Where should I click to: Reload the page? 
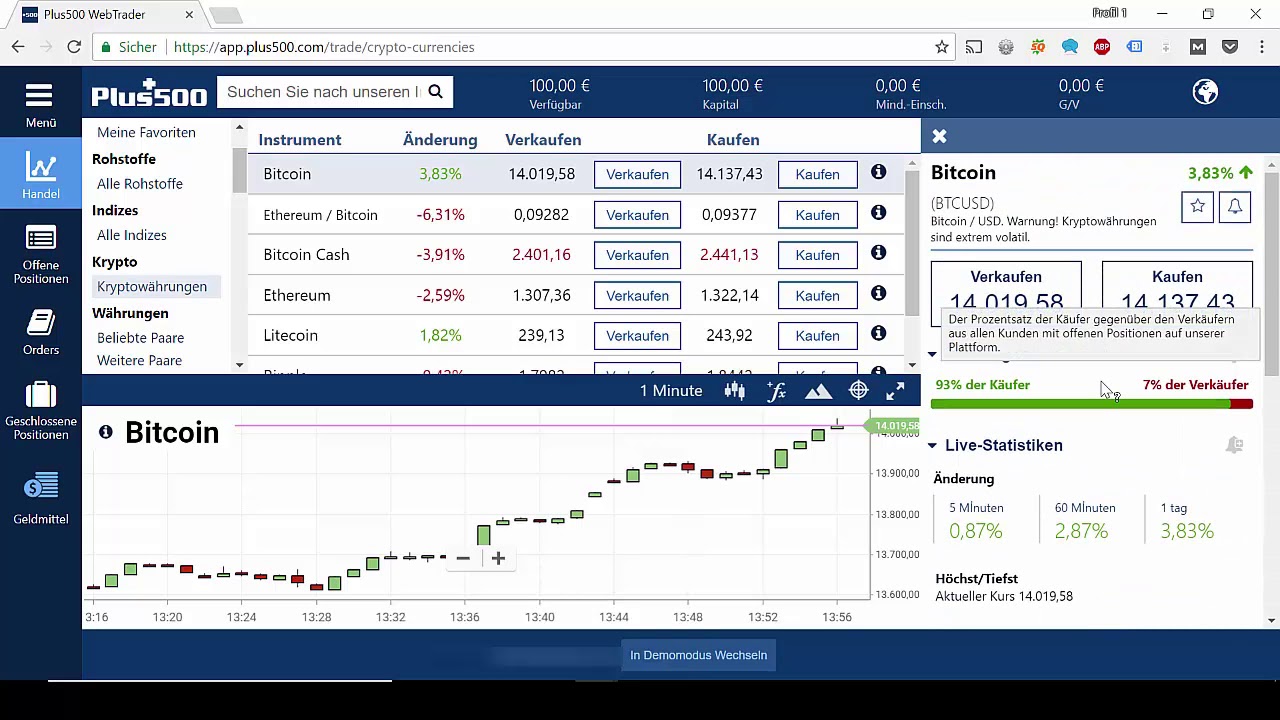74,47
